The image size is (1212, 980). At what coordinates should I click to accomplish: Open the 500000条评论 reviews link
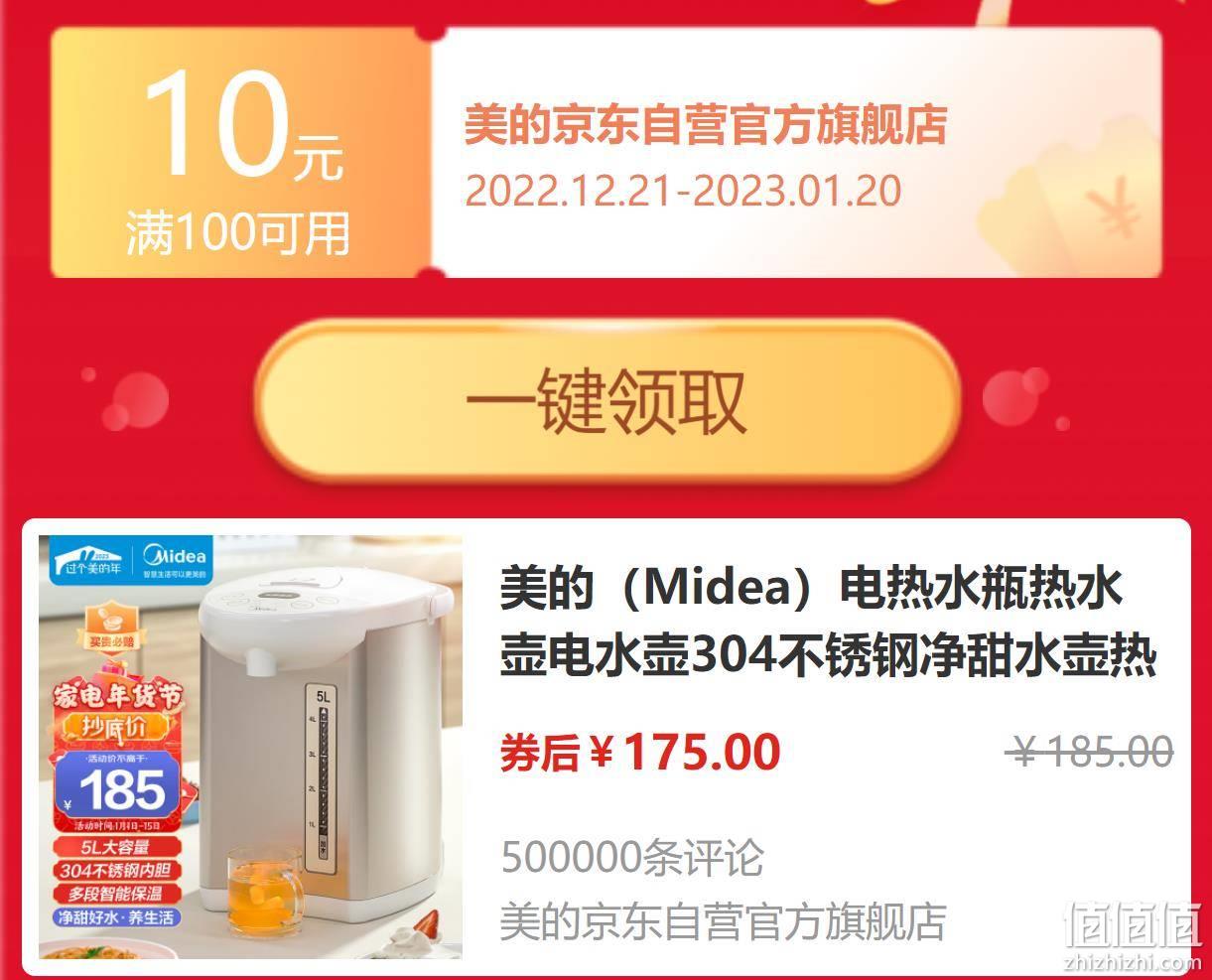pyautogui.click(x=632, y=858)
